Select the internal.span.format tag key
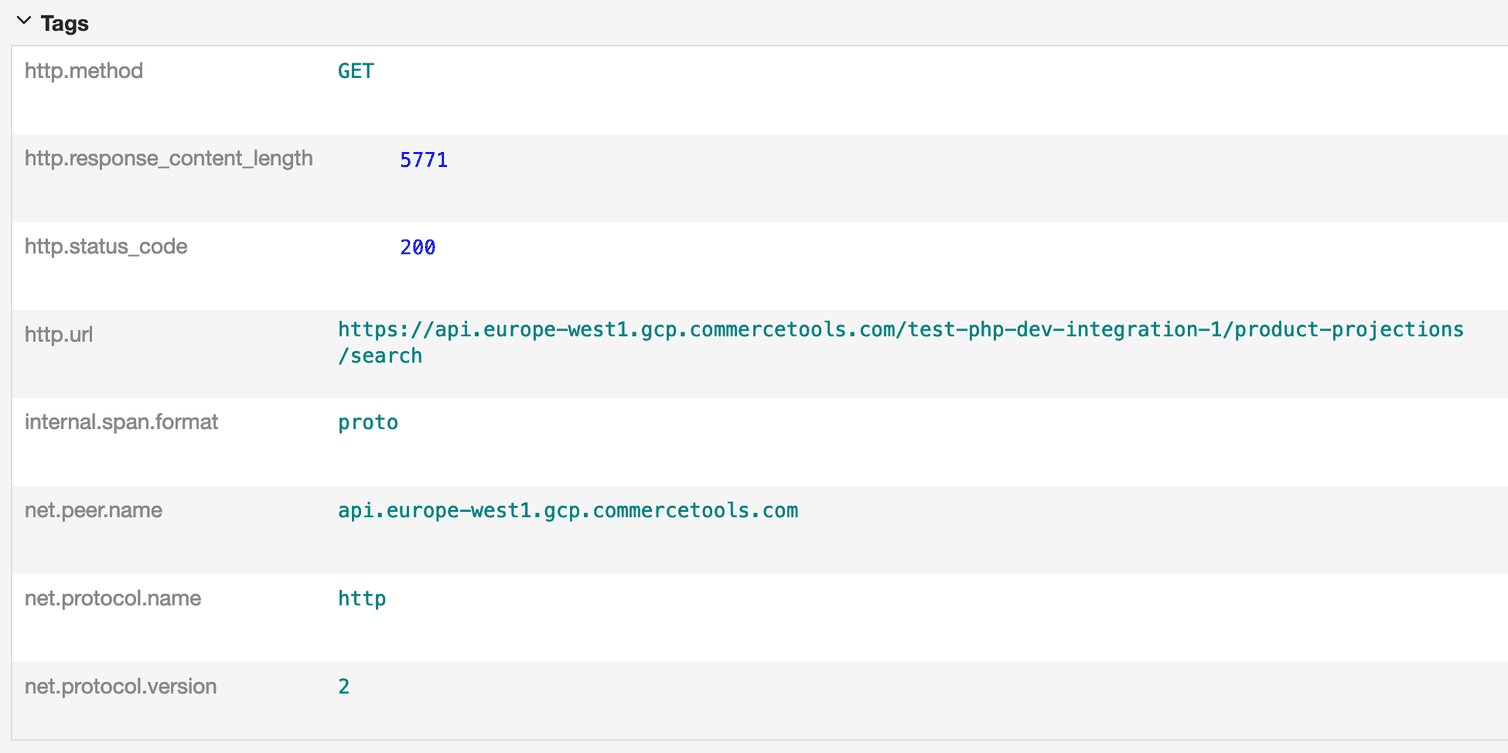This screenshot has height=753, width=1508. (x=121, y=423)
